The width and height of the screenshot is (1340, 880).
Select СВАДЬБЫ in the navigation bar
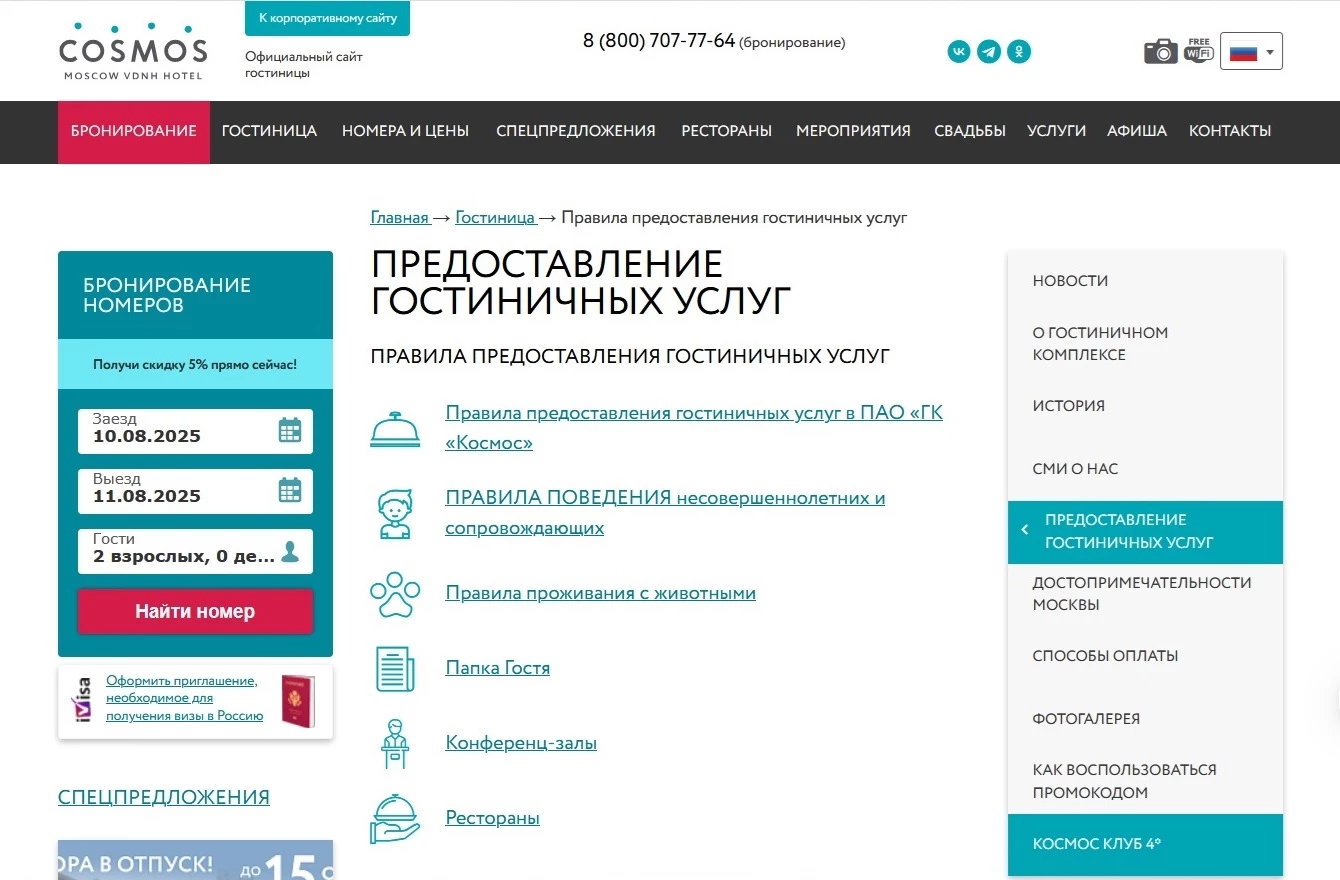(x=969, y=131)
